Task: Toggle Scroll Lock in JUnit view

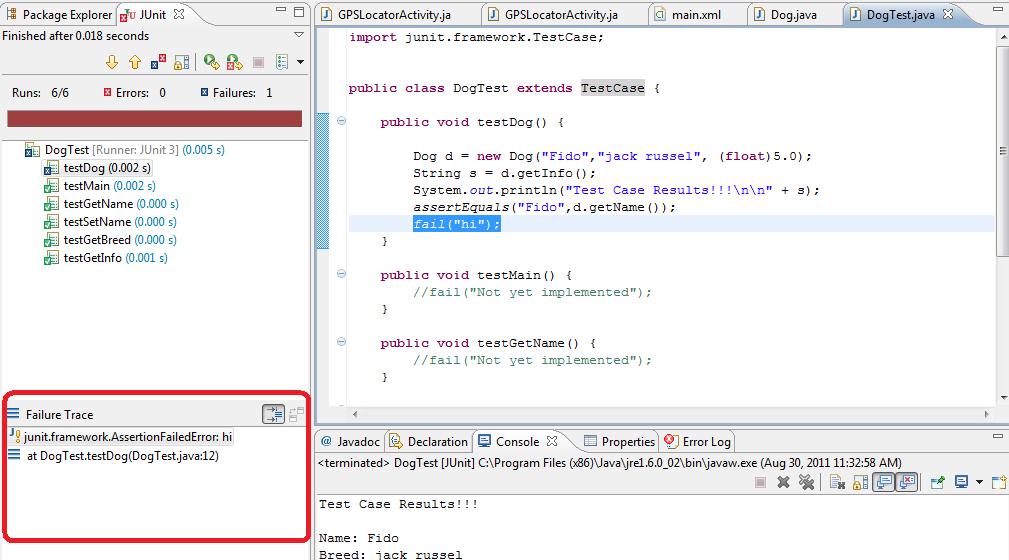Action: (x=181, y=62)
